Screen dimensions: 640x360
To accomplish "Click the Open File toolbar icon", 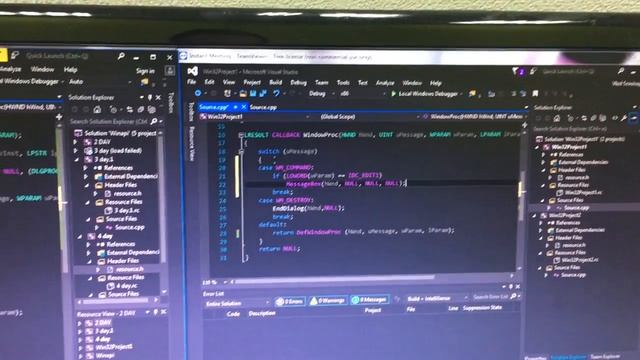I will [243, 93].
